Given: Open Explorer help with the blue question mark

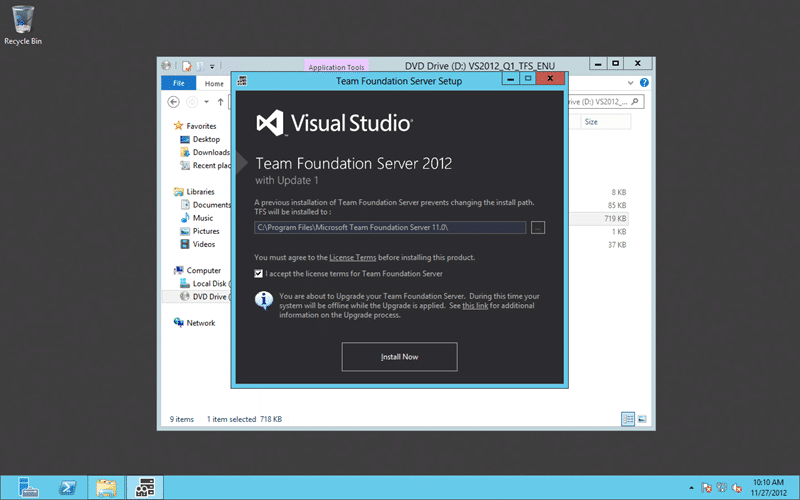Looking at the screenshot, I should pos(644,83).
